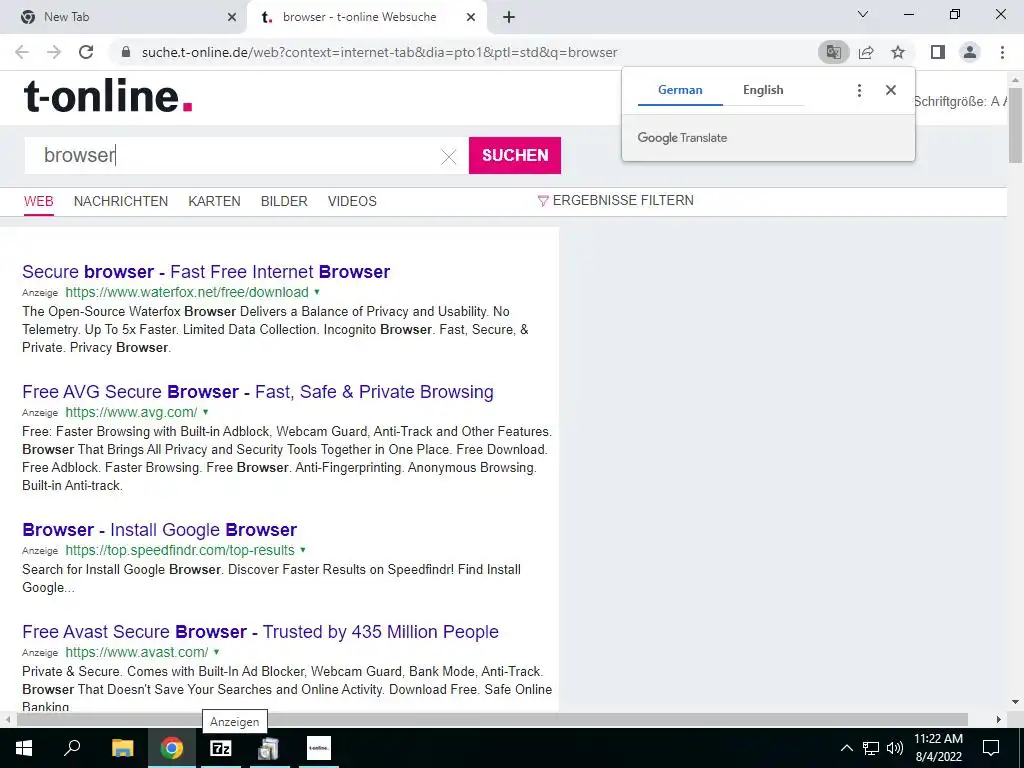Screen dimensions: 1024x768
Task: Switch to Chrome in taskbar
Action: [172, 748]
